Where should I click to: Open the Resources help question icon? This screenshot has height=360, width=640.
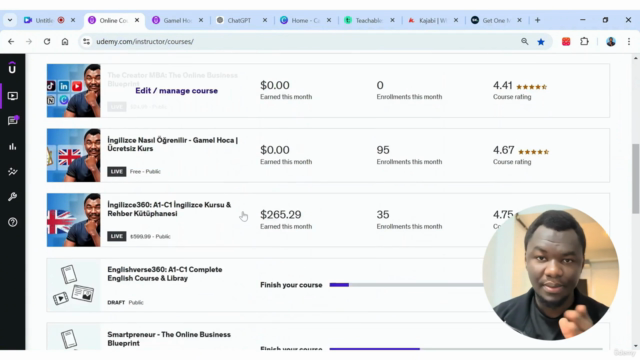coord(13,222)
